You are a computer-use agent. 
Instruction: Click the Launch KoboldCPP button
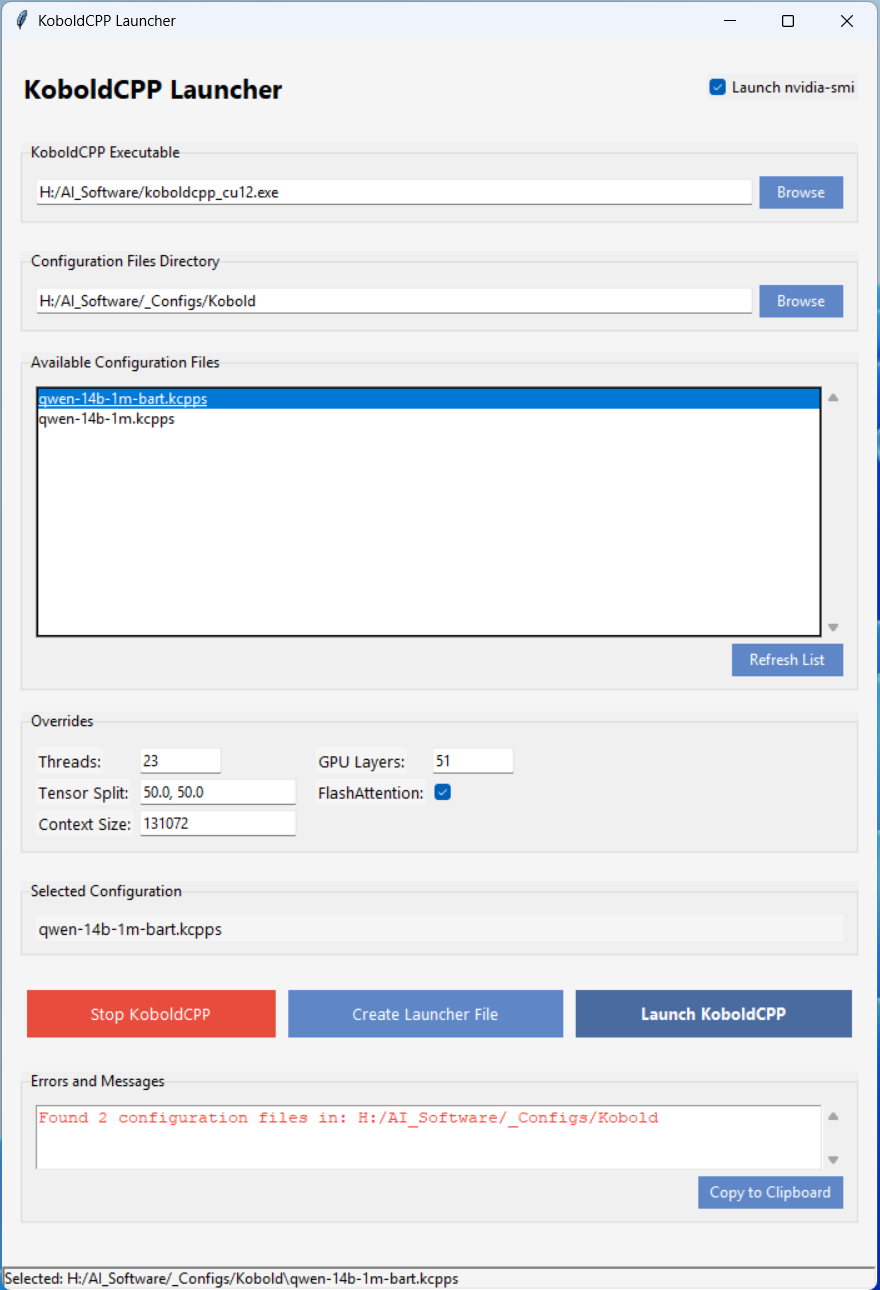coord(713,1014)
